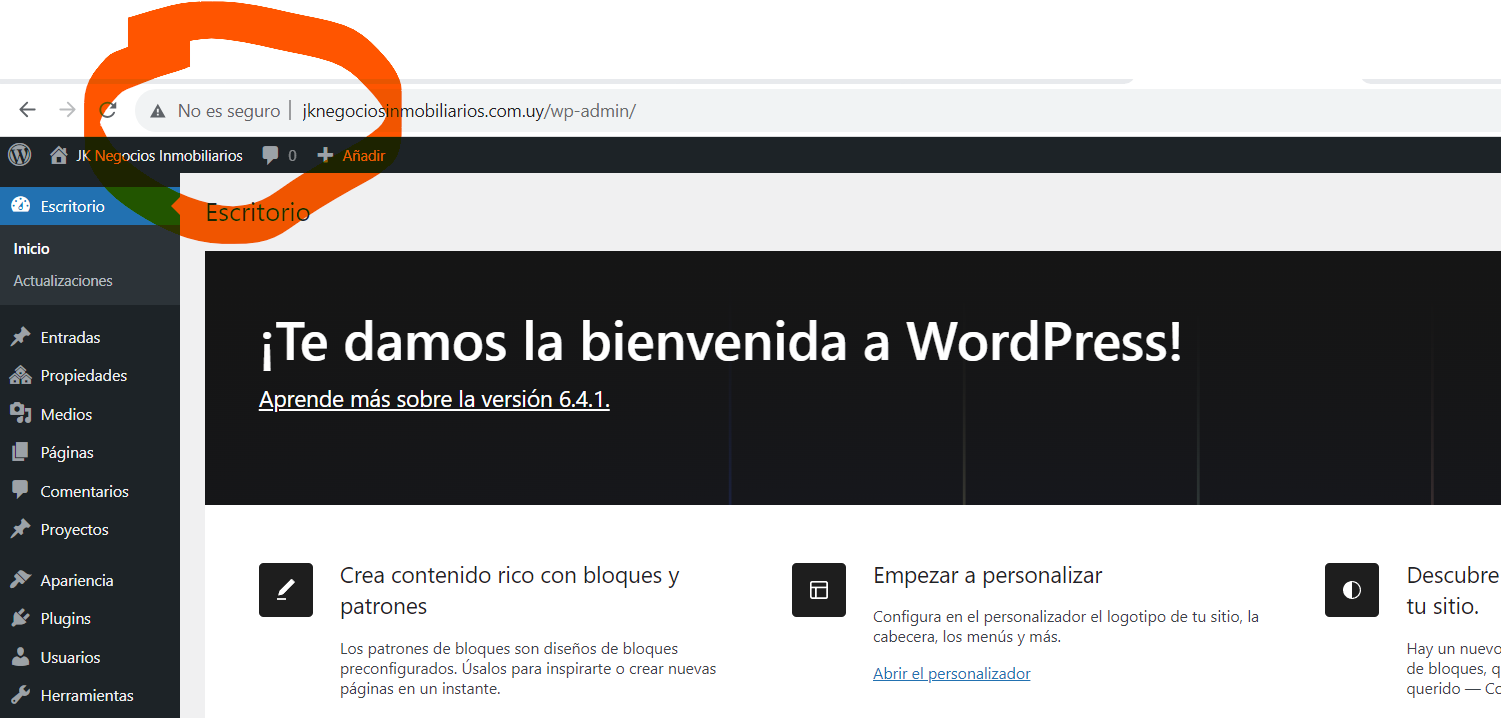Click the URL address bar field
This screenshot has width=1501, height=718.
coord(818,111)
